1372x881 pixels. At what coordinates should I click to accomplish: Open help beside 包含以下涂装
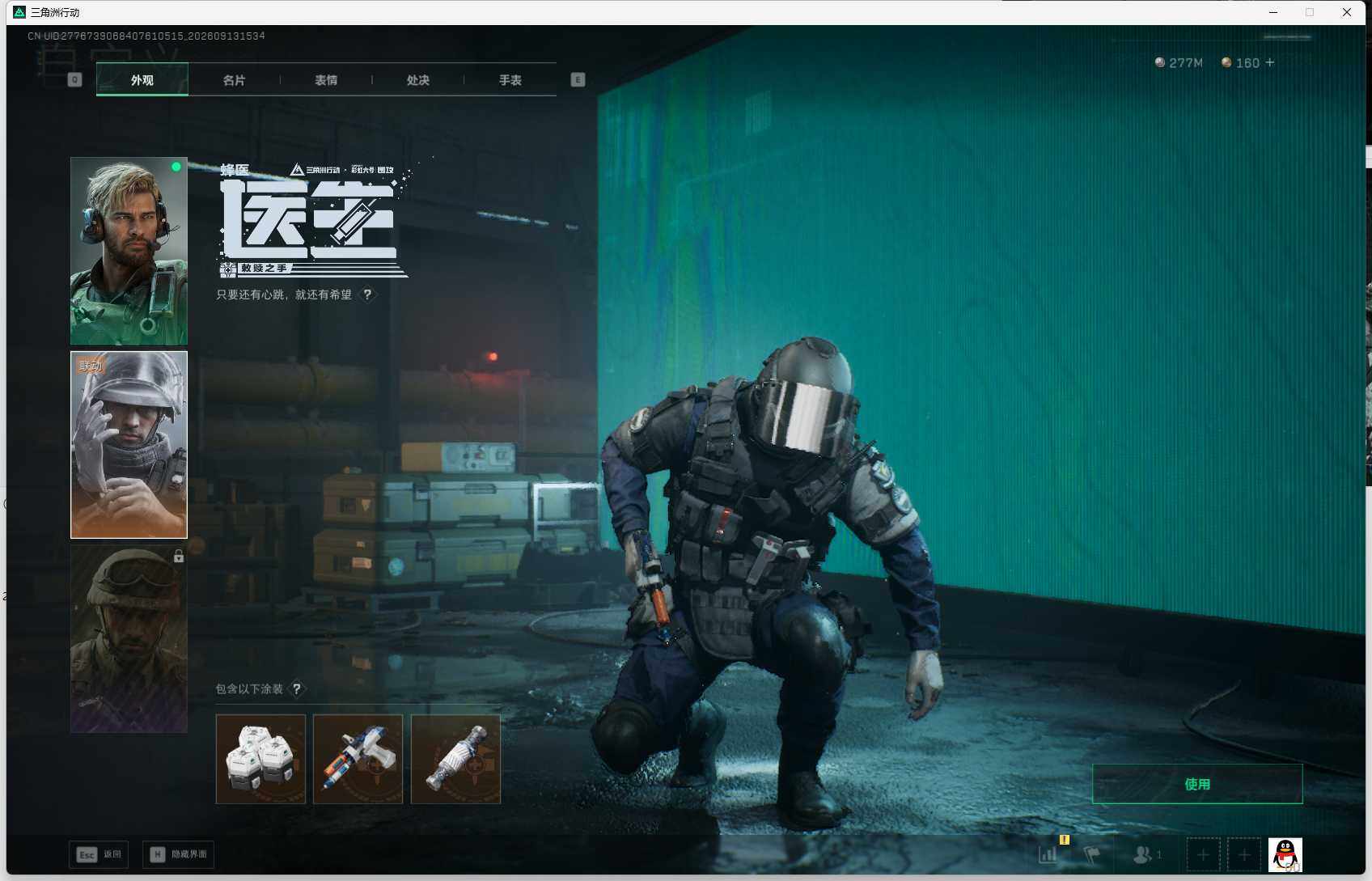click(x=297, y=689)
